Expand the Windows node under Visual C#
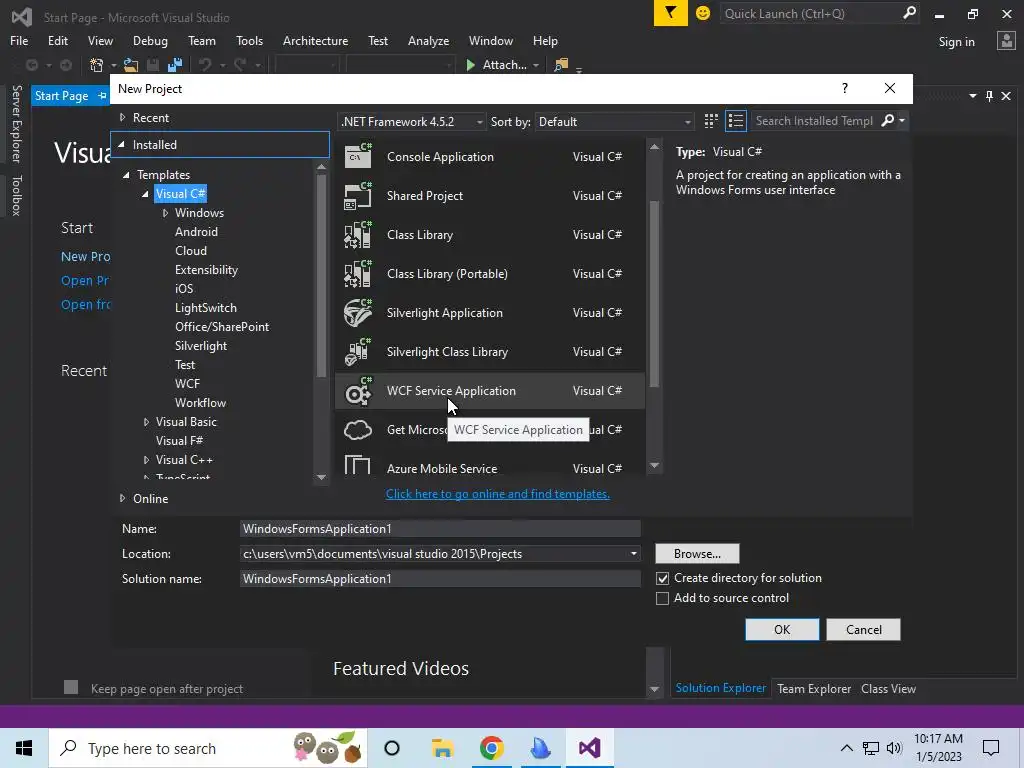 pos(165,213)
